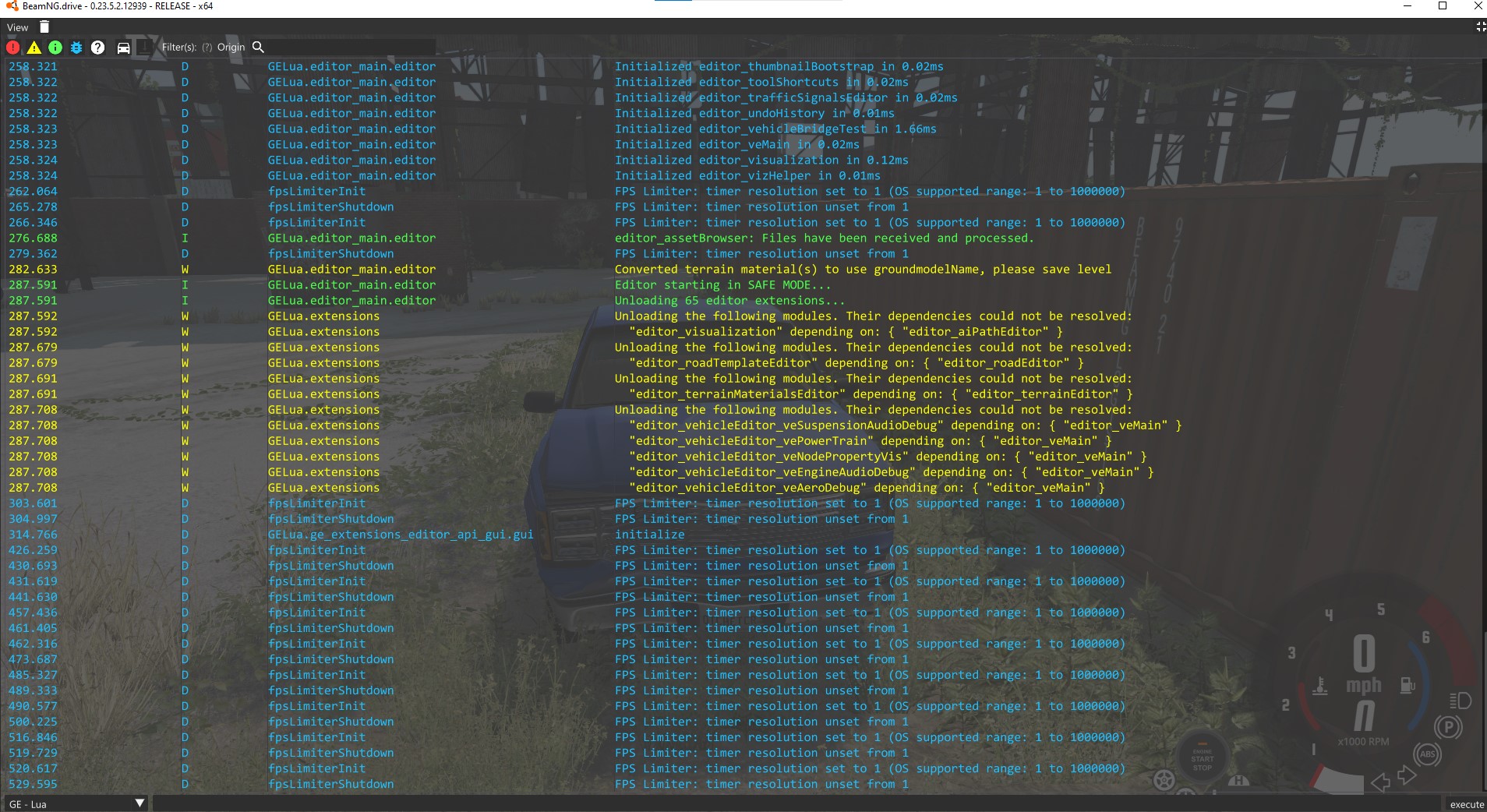Click the ABS indicator in game HUD

(x=1427, y=754)
